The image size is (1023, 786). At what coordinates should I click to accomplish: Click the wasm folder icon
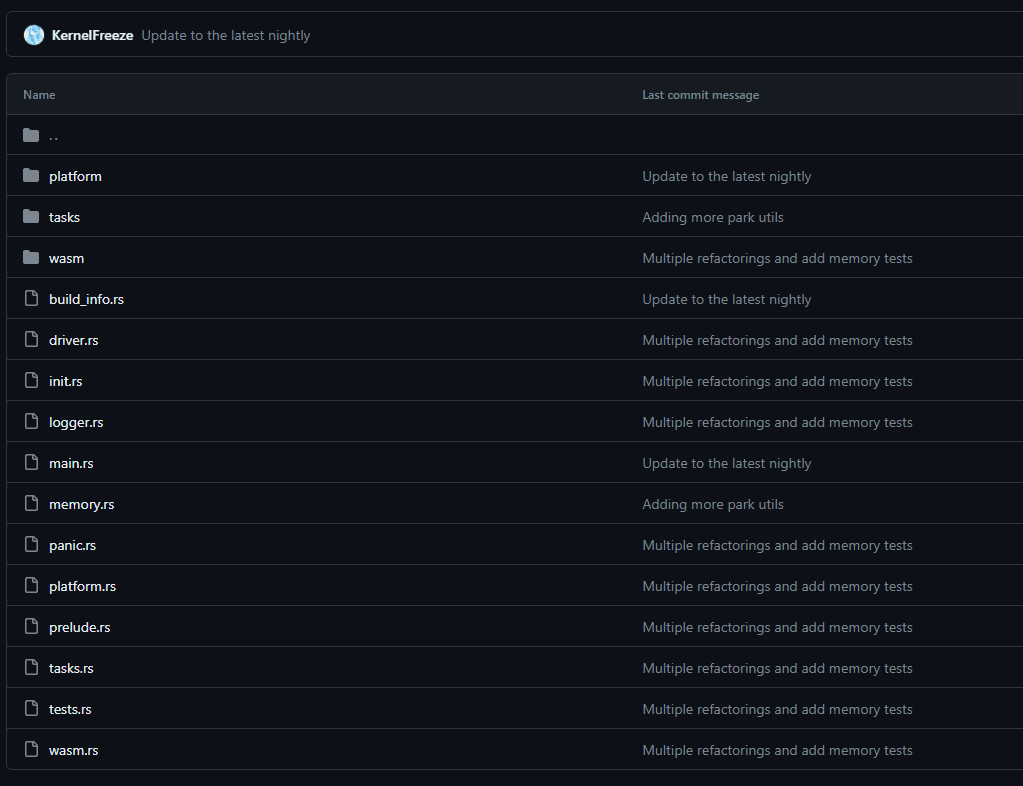pyautogui.click(x=31, y=258)
